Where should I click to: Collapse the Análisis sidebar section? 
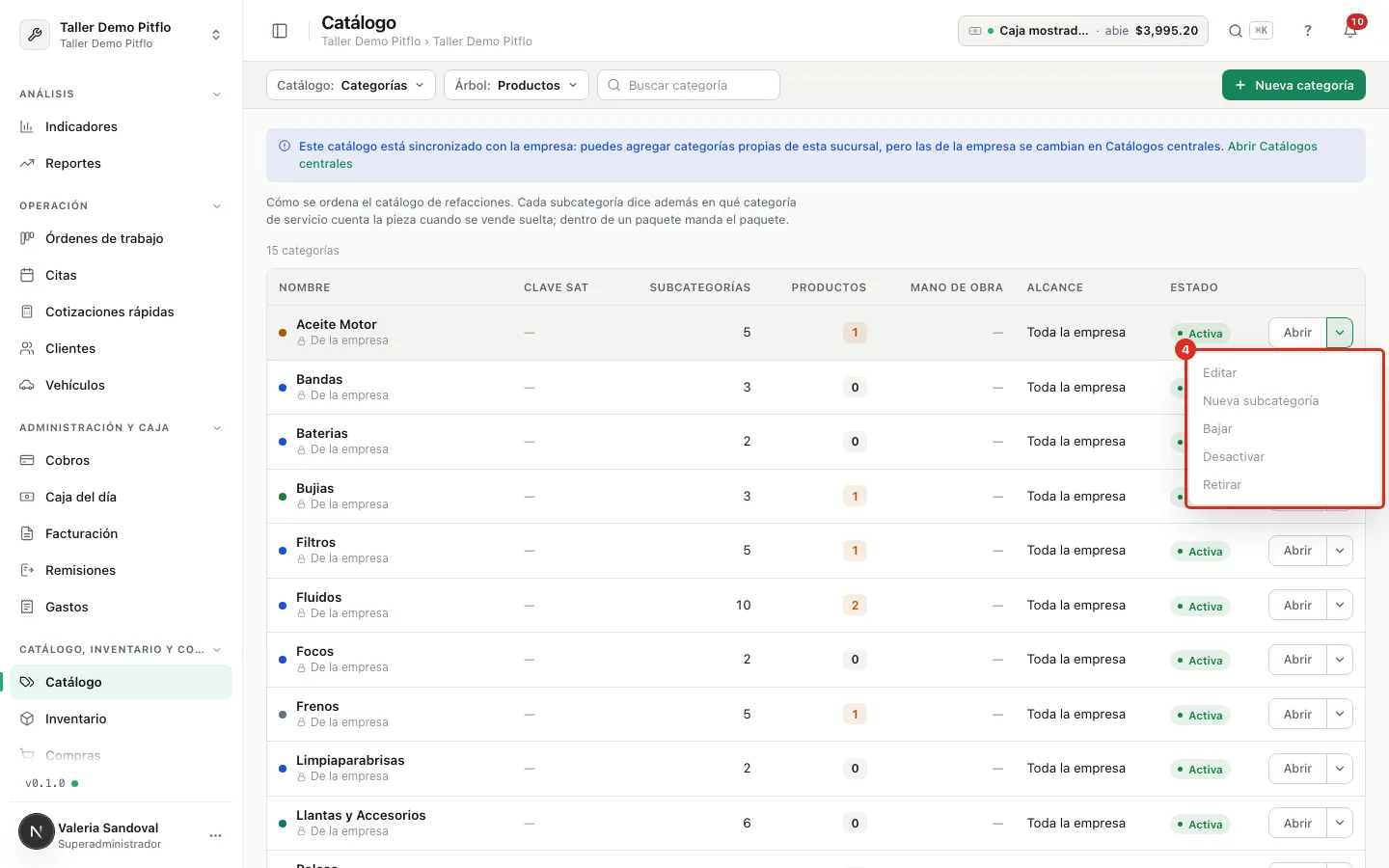(217, 95)
